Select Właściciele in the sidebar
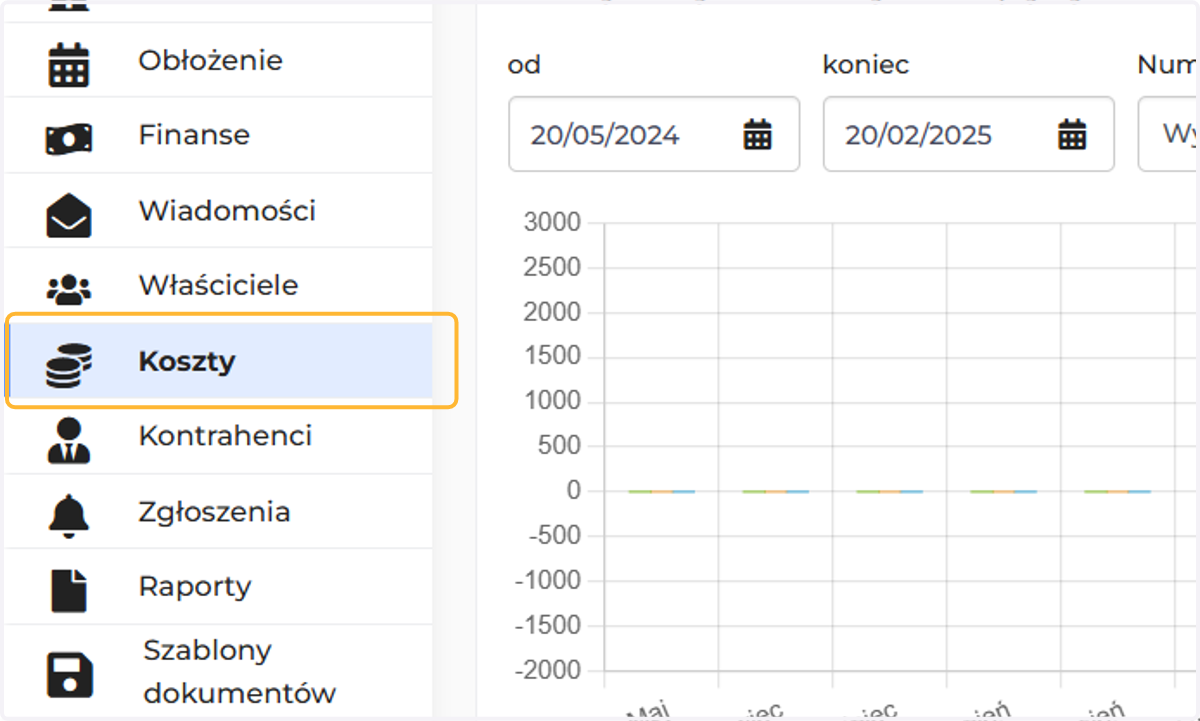This screenshot has width=1200, height=721. click(219, 285)
